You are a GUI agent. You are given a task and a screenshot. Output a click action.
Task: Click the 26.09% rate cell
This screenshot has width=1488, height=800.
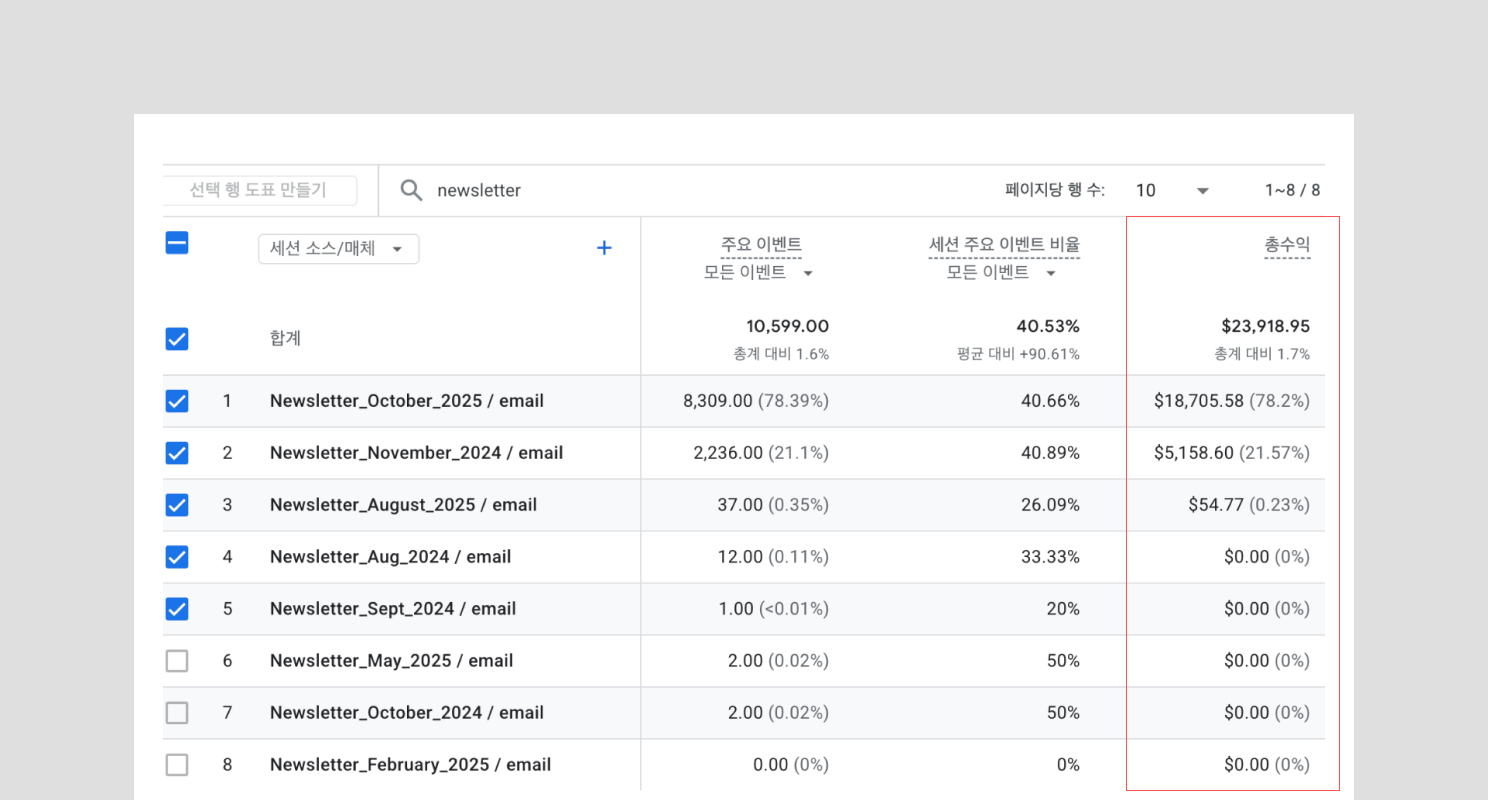pos(1050,505)
